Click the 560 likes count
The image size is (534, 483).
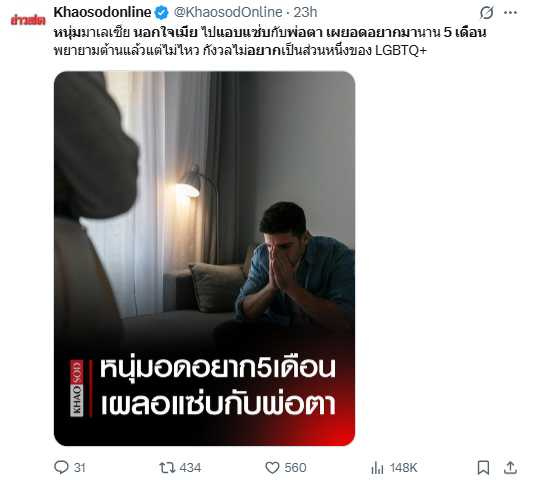point(295,467)
